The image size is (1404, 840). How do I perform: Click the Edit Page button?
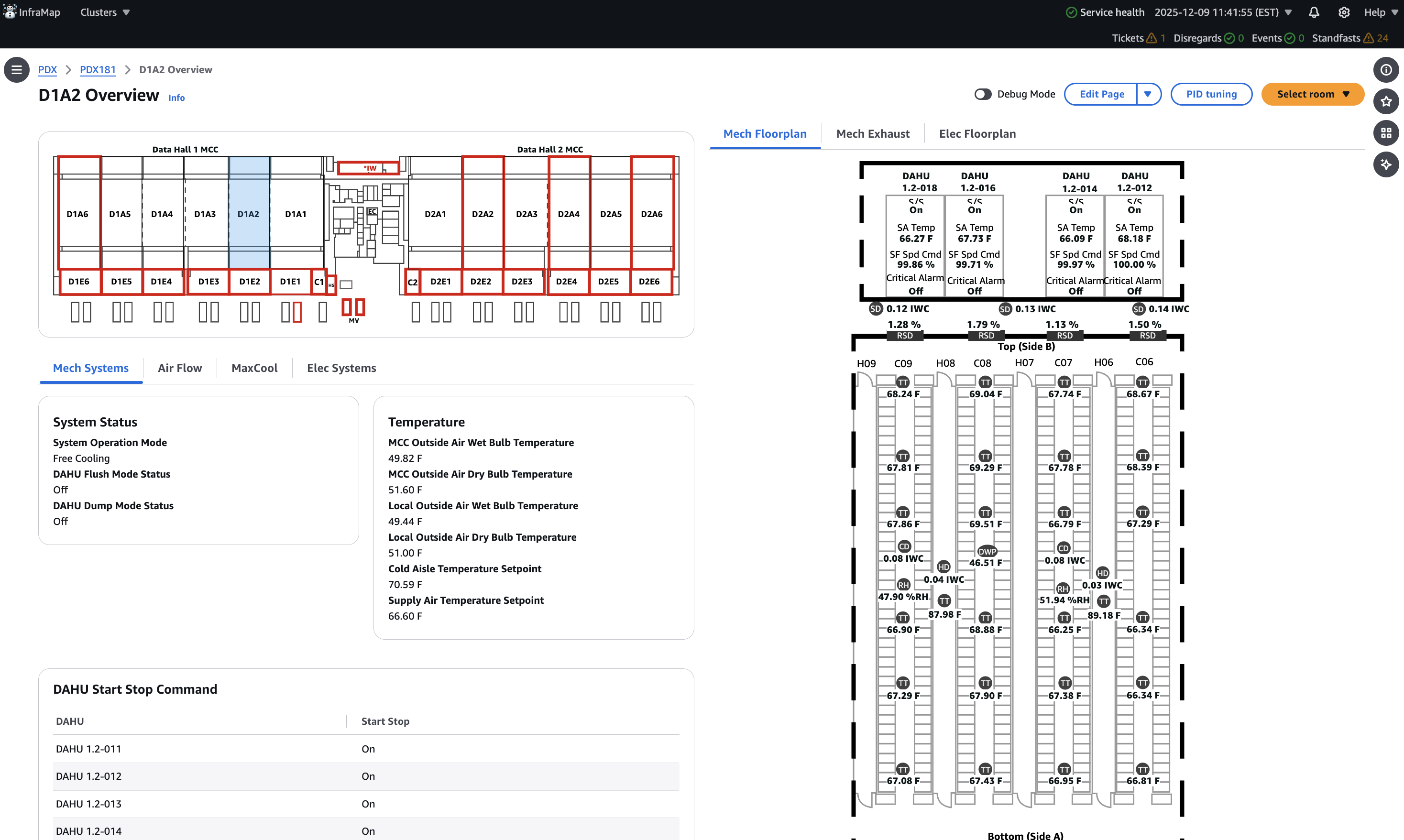(1102, 94)
